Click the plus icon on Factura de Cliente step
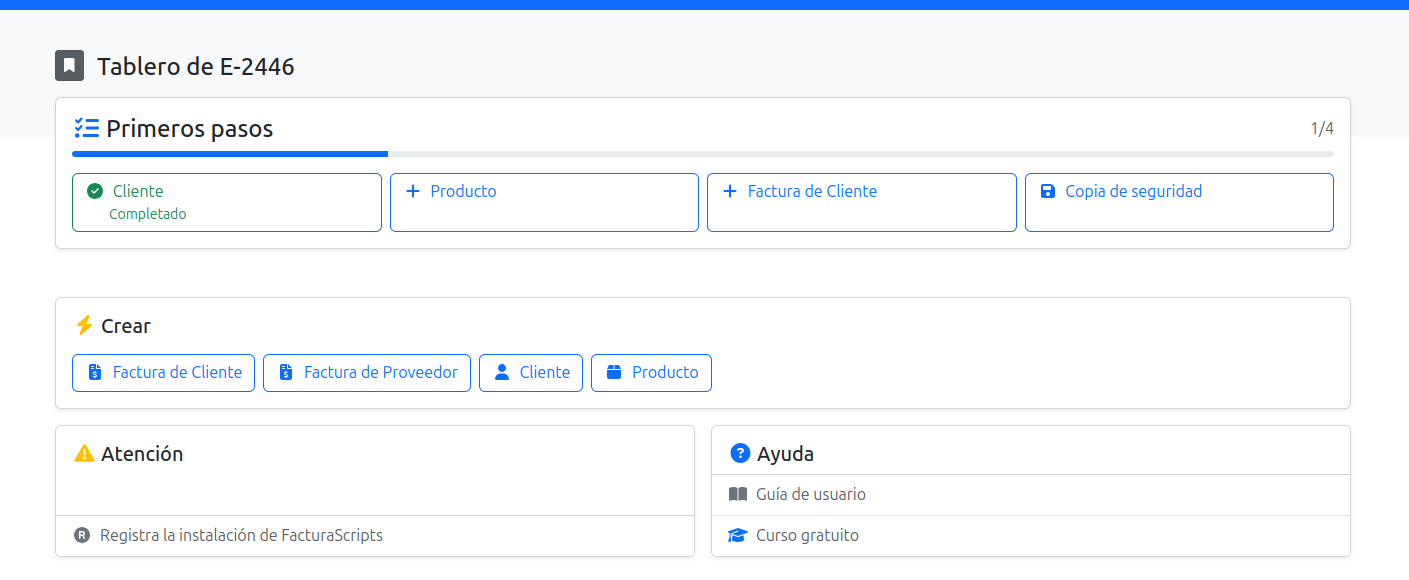Screen dimensions: 1409x580 [x=730, y=191]
